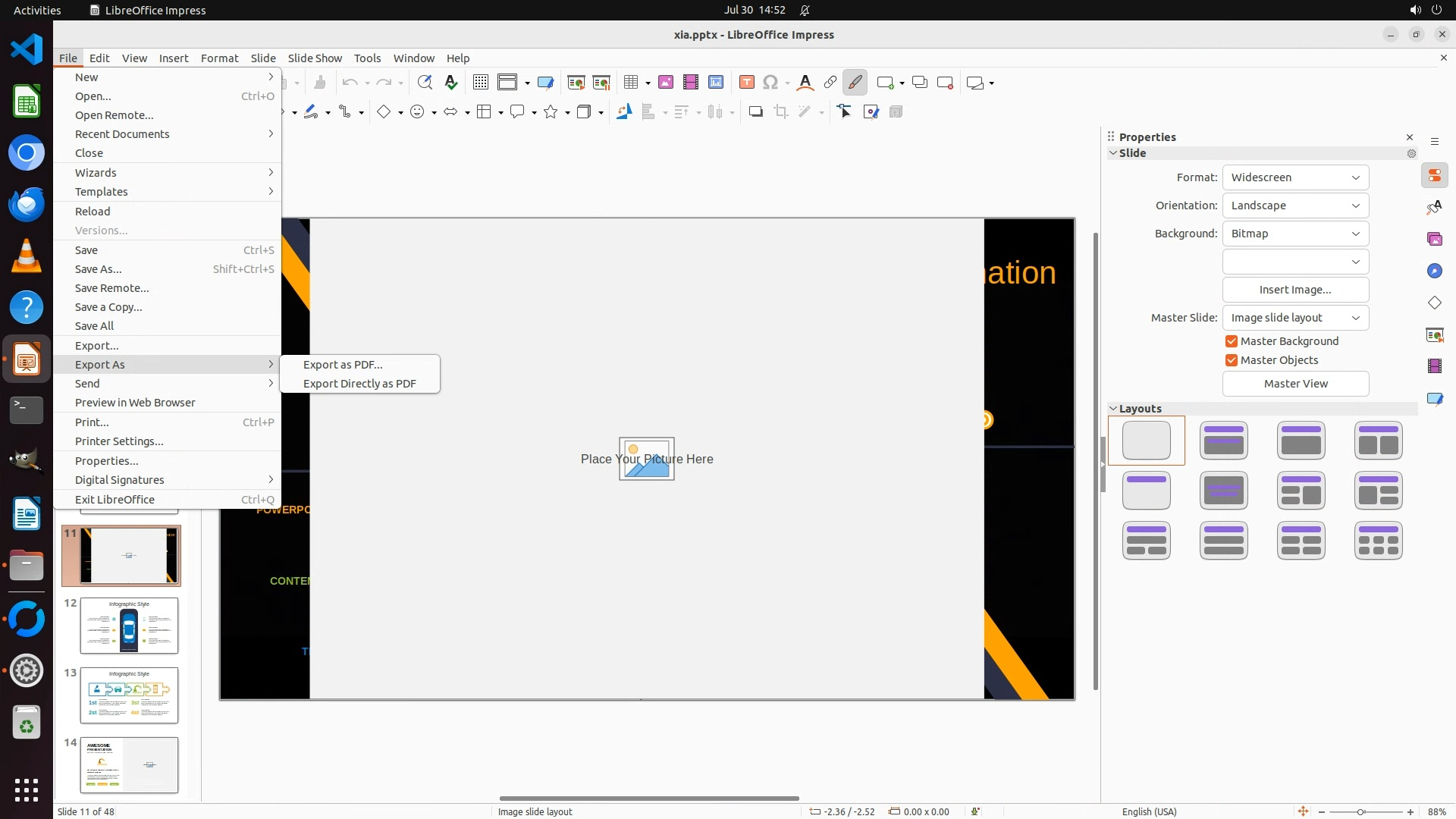
Task: Toggle the Master Objects checkbox
Action: pyautogui.click(x=1232, y=360)
